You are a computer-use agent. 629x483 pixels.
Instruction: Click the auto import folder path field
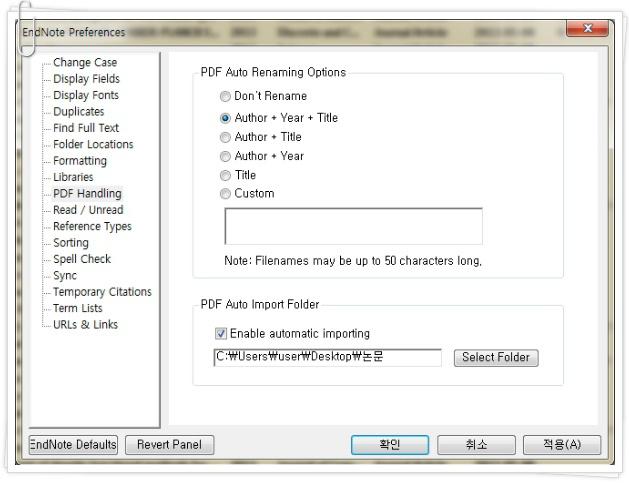327,357
